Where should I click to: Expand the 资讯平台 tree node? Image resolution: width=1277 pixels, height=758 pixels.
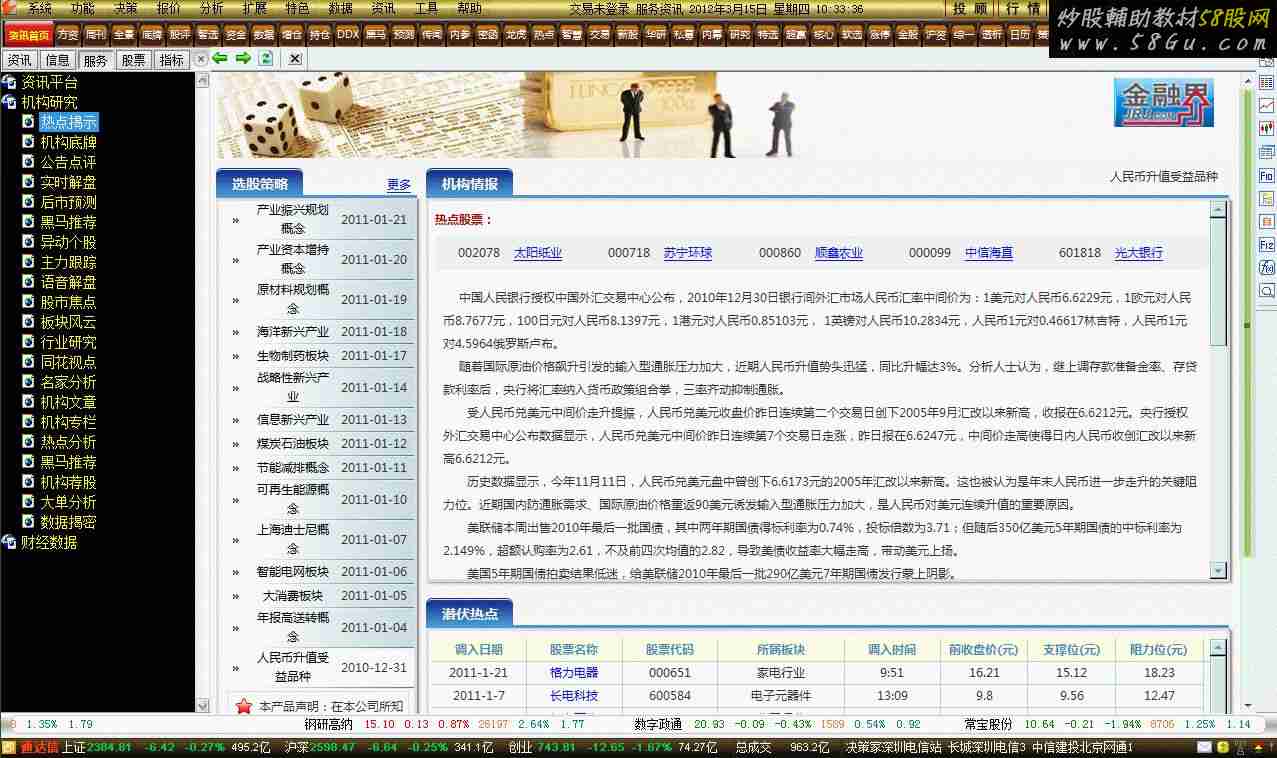[x=9, y=82]
